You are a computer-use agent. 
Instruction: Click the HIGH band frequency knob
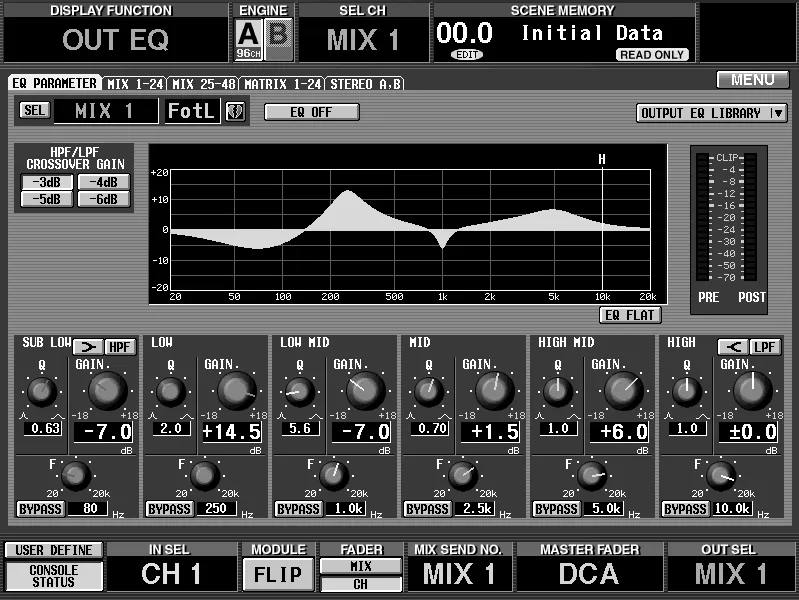[x=720, y=476]
